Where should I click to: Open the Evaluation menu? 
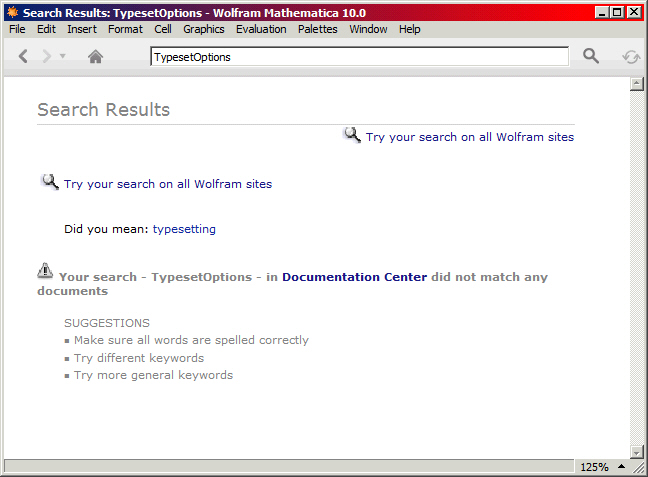point(261,29)
